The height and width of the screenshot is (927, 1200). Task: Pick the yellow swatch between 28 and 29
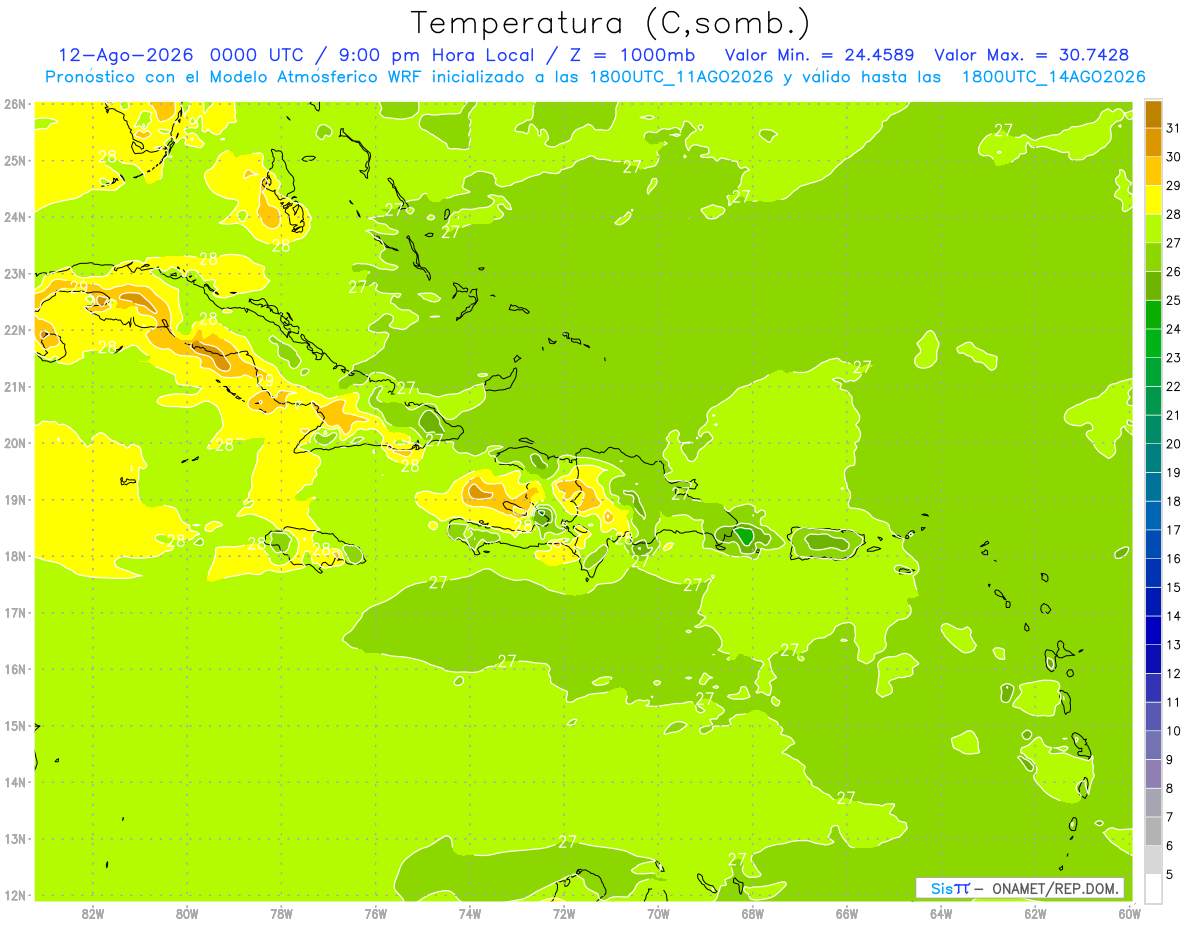[1153, 199]
